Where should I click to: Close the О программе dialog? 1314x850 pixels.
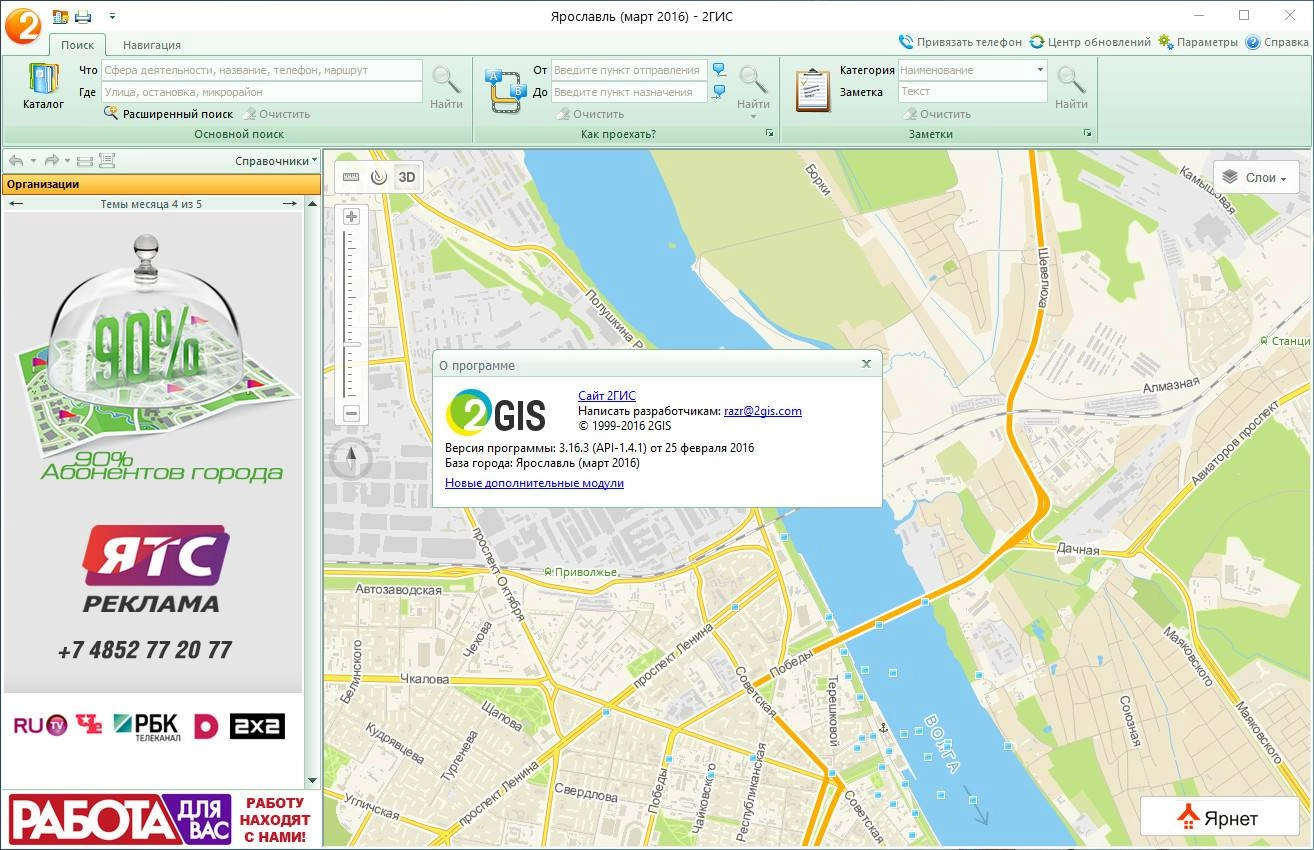tap(866, 364)
